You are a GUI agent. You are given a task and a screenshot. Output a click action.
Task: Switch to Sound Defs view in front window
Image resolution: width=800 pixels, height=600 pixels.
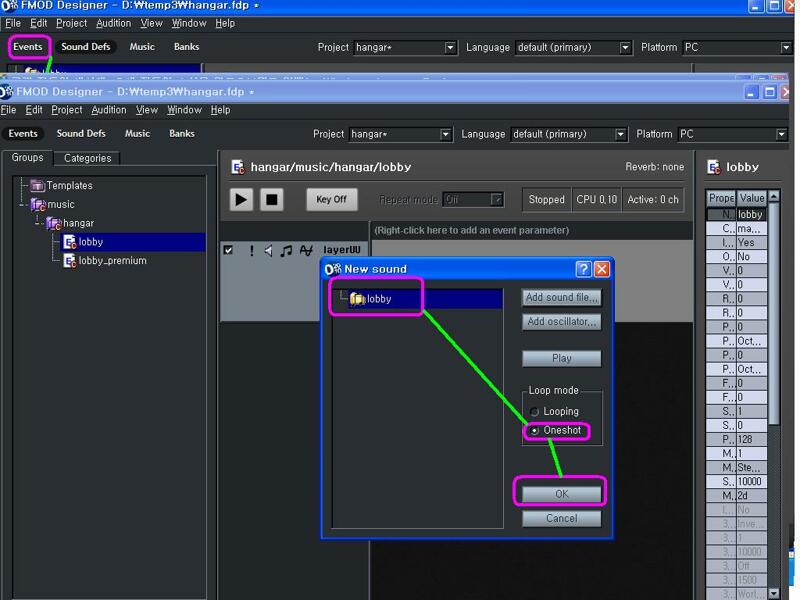tap(81, 134)
